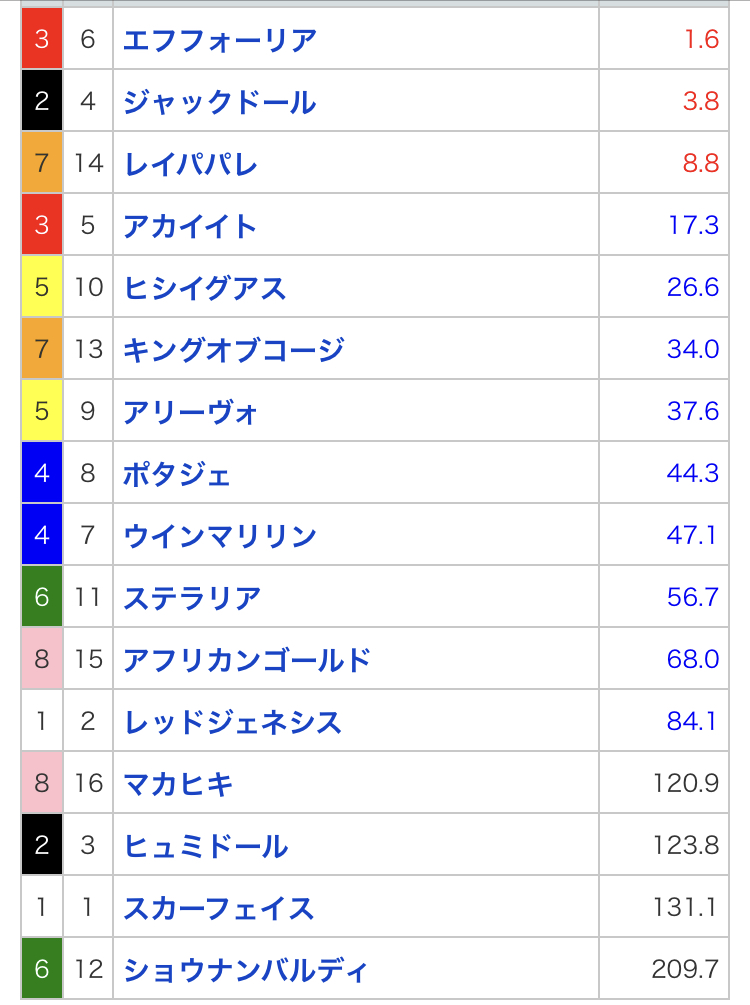Click the ショウナンバルディ name link
Screen dimensions: 750x1005
246,970
